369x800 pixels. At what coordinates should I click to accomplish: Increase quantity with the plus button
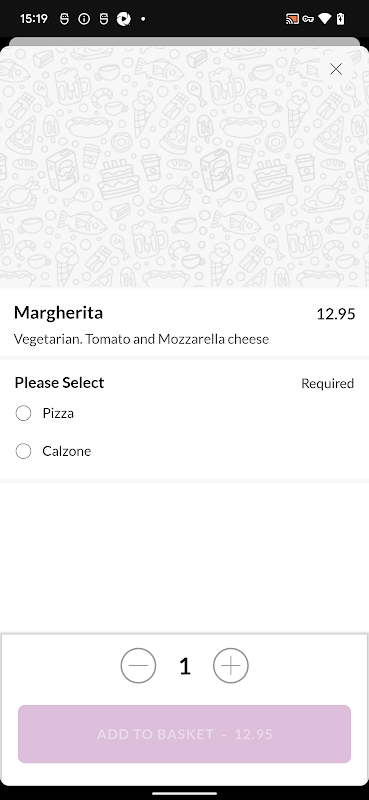coord(231,666)
